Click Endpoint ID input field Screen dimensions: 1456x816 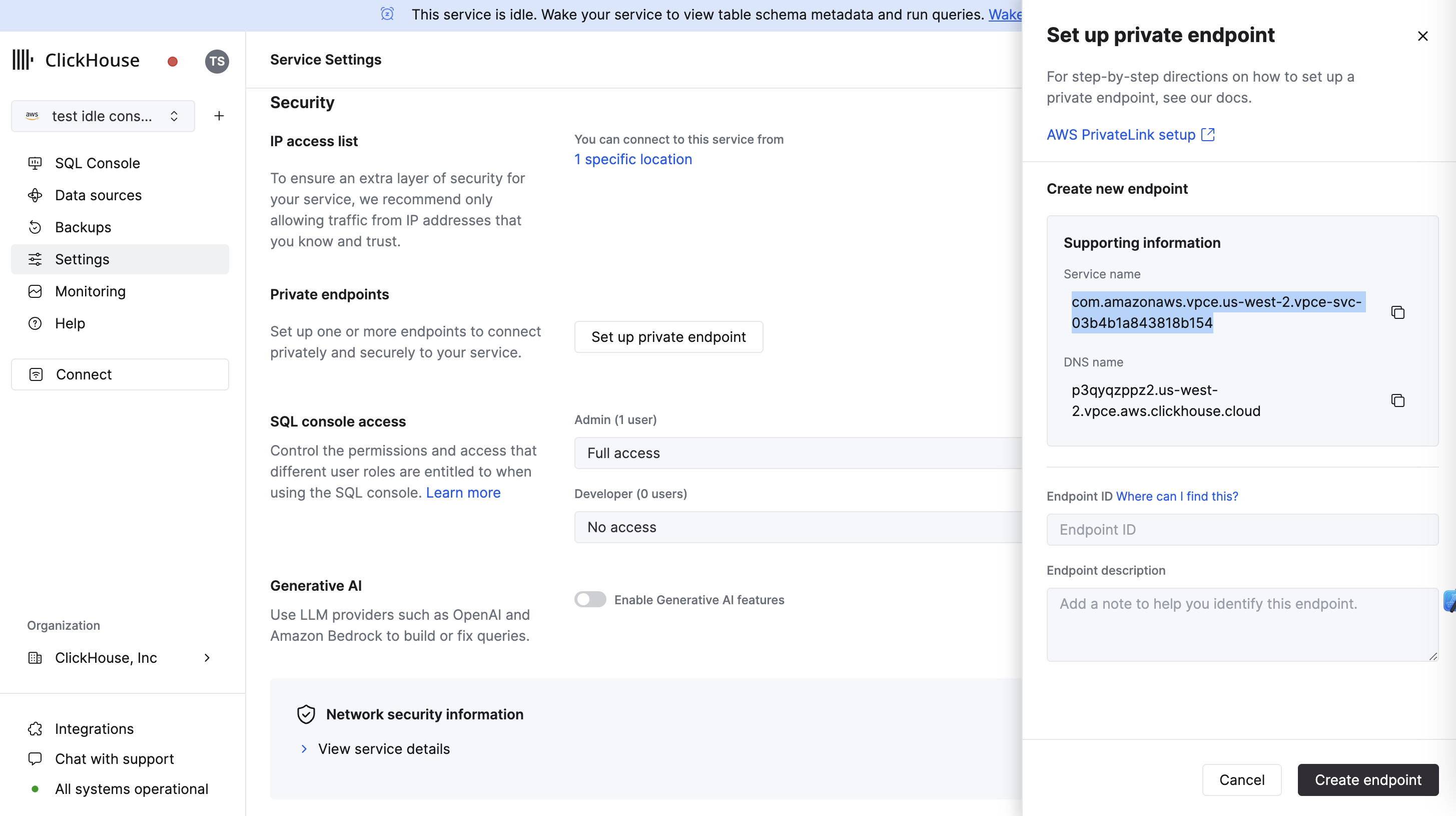click(x=1242, y=529)
